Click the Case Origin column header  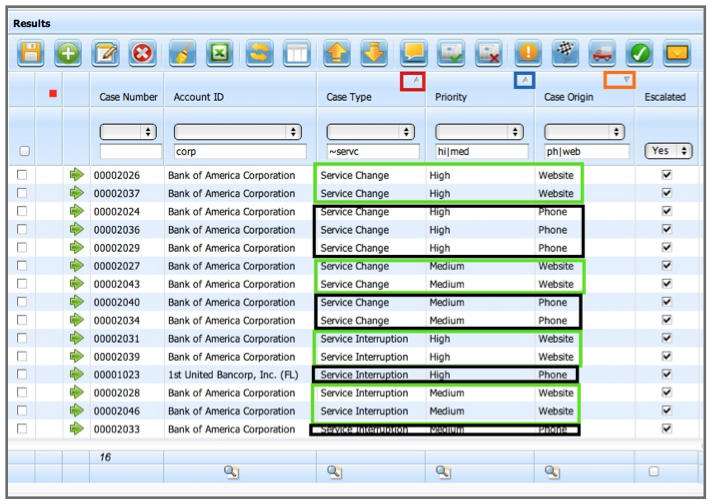(568, 97)
